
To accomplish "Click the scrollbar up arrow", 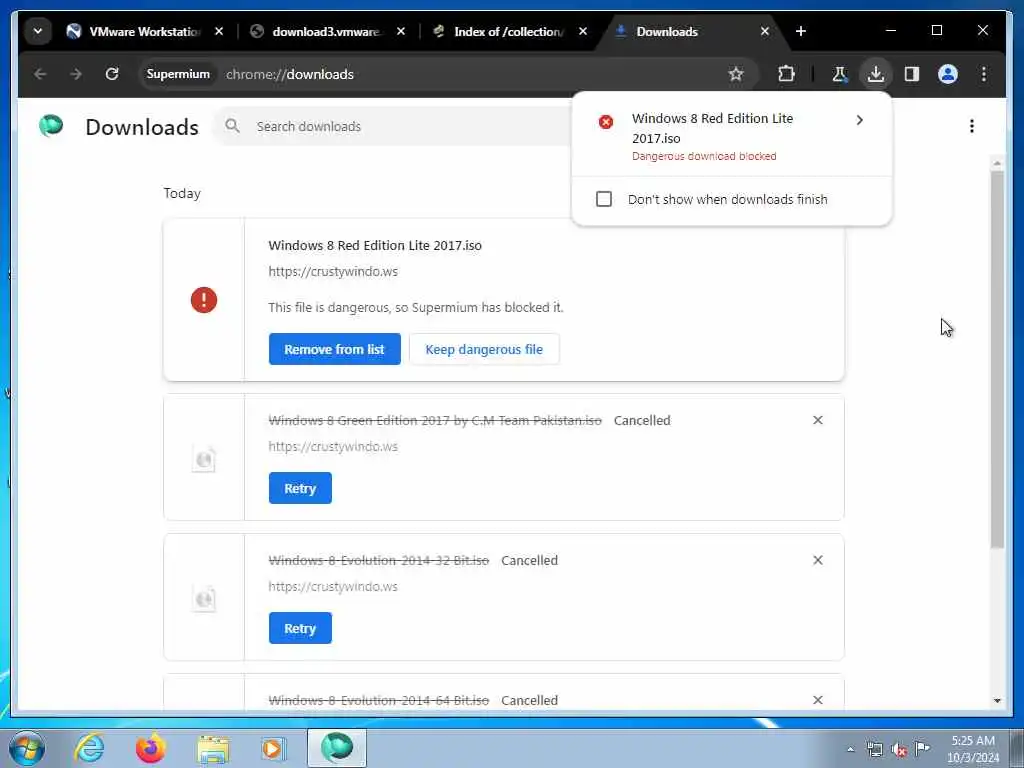I will click(997, 163).
